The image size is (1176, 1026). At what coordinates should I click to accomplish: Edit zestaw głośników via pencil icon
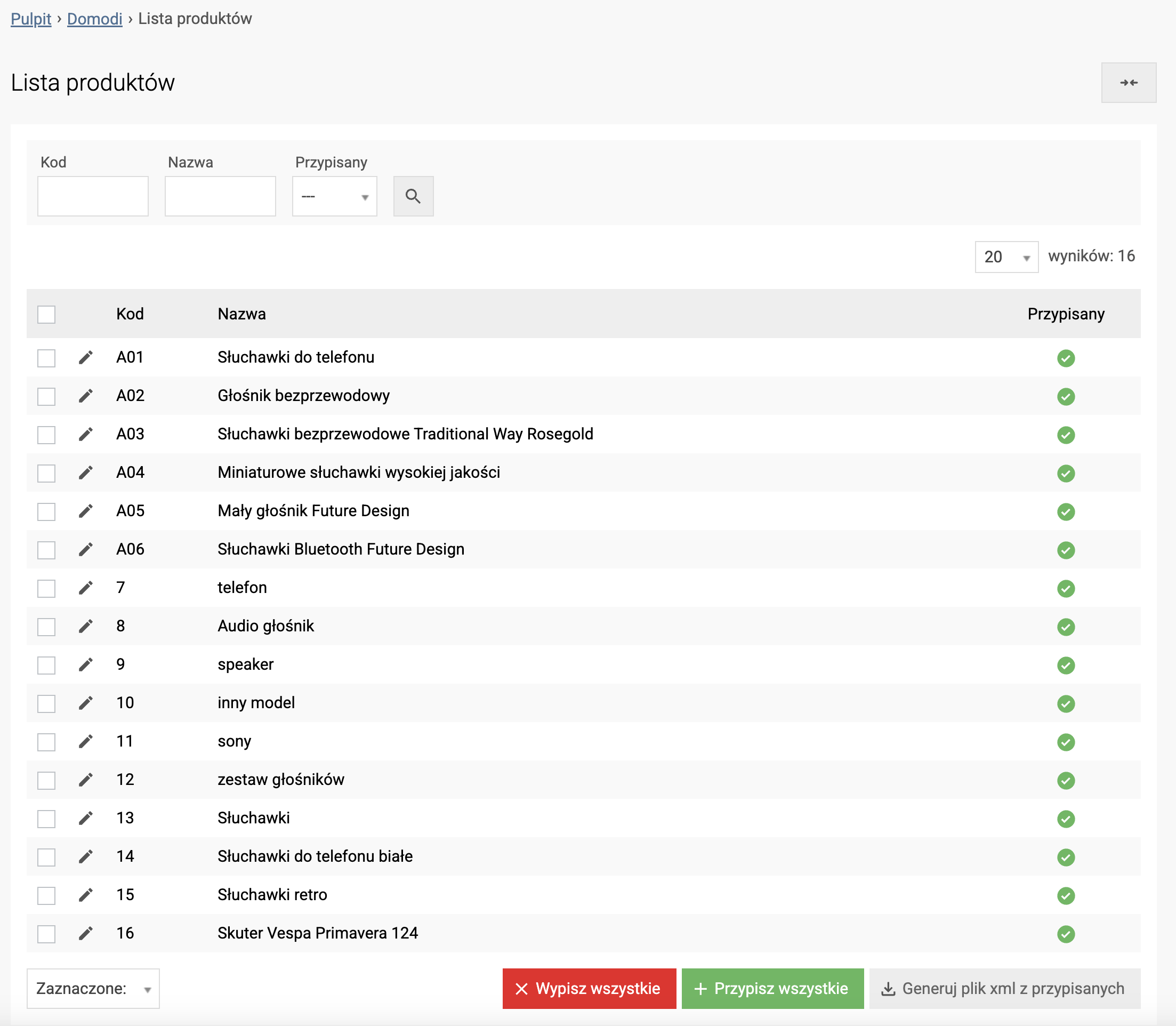click(86, 780)
